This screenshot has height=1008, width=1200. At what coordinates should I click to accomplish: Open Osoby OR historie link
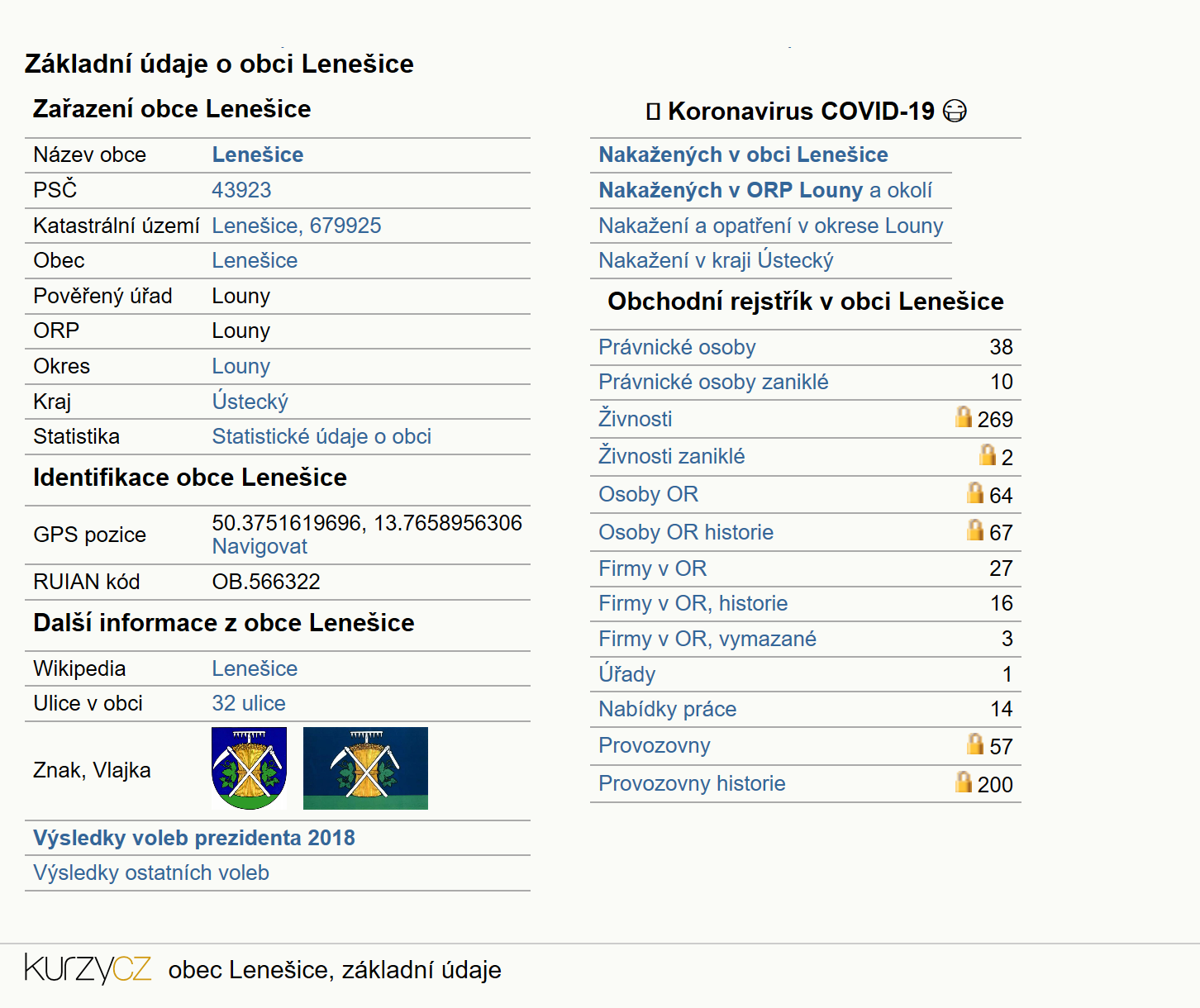click(686, 532)
